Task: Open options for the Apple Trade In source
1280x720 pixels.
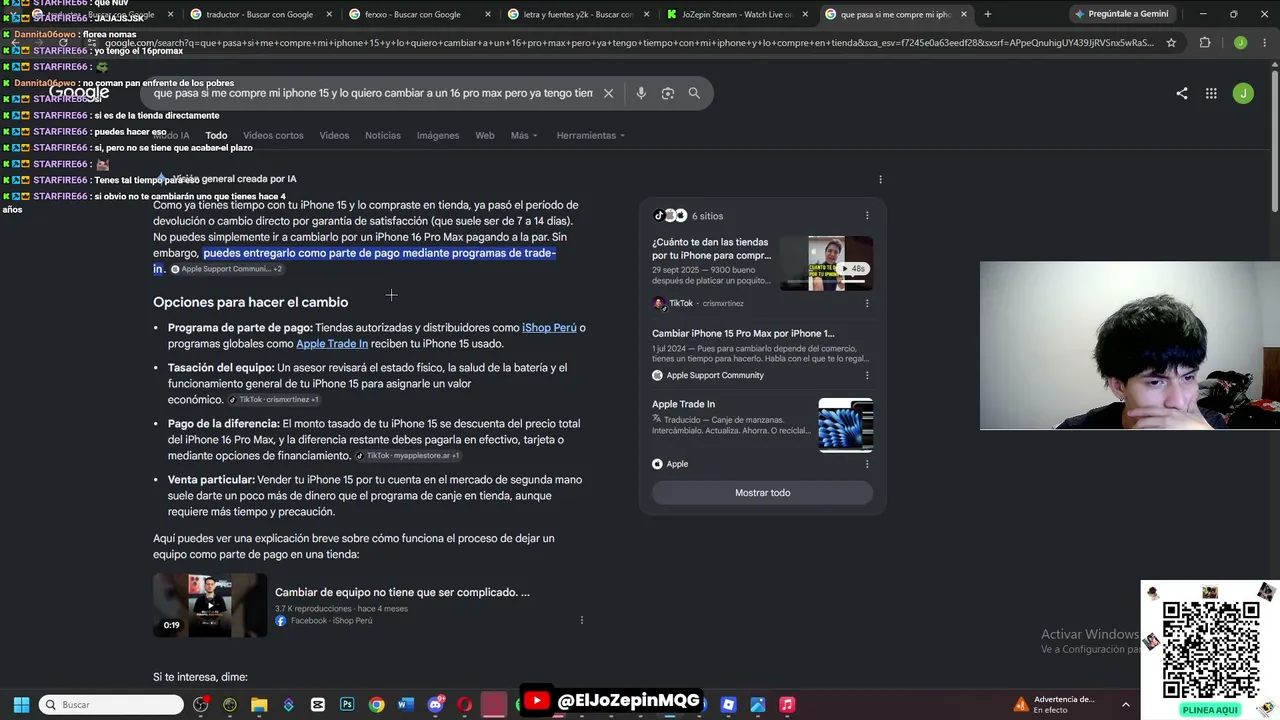Action: coord(867,464)
